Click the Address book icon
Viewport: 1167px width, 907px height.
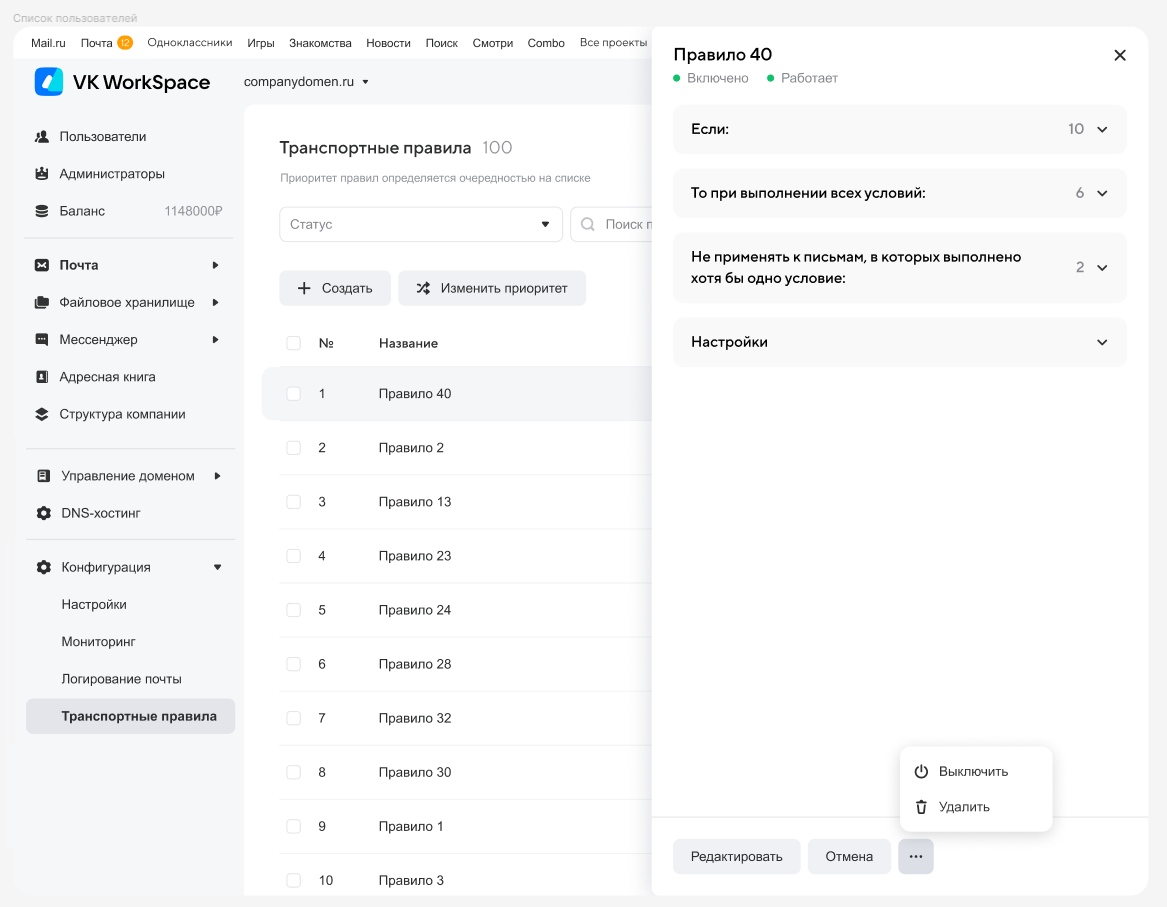point(42,377)
